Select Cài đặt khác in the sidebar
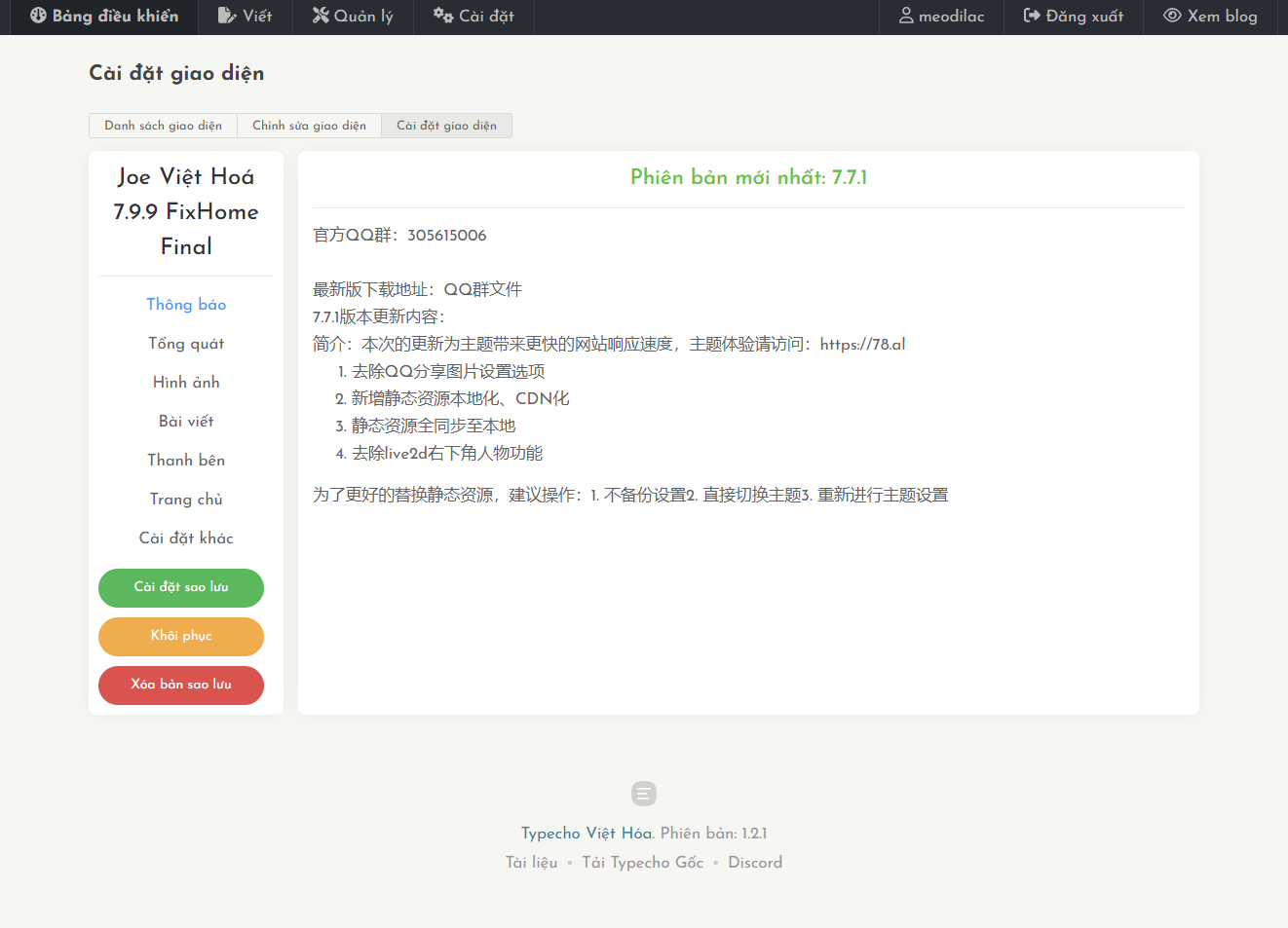The height and width of the screenshot is (928, 1288). click(x=186, y=538)
